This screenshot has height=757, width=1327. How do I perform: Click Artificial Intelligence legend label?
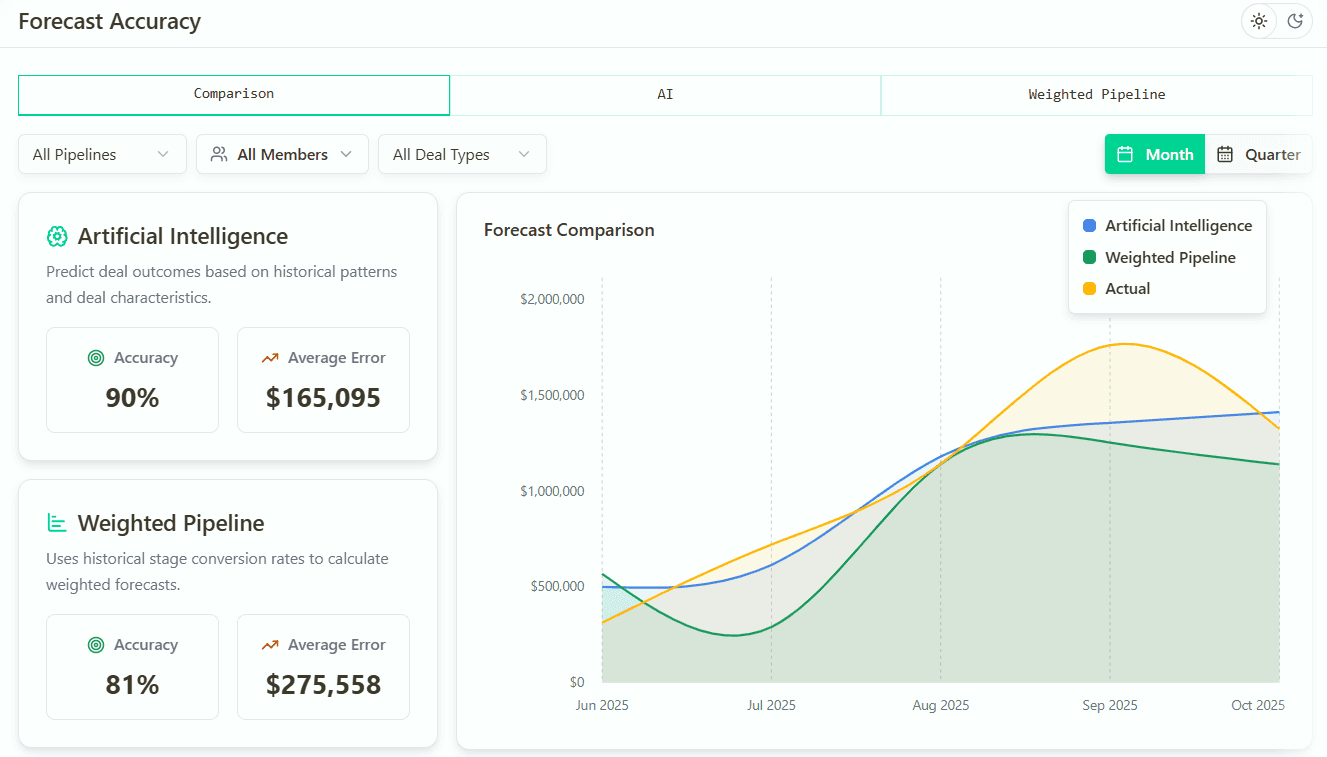point(1178,226)
